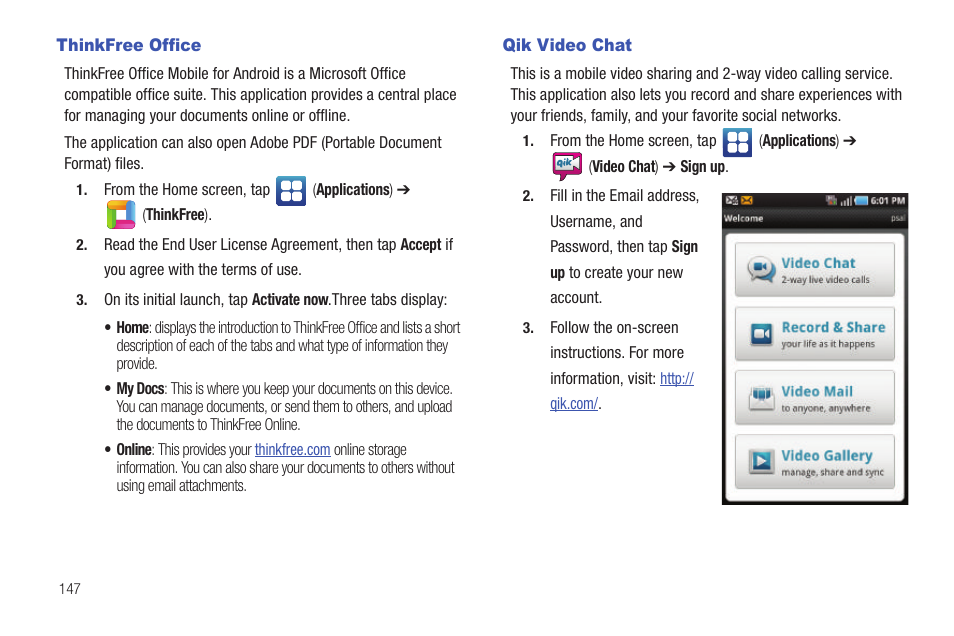The width and height of the screenshot is (954, 636).
Task: Tap the battery indicator in phone status bar
Action: click(861, 201)
